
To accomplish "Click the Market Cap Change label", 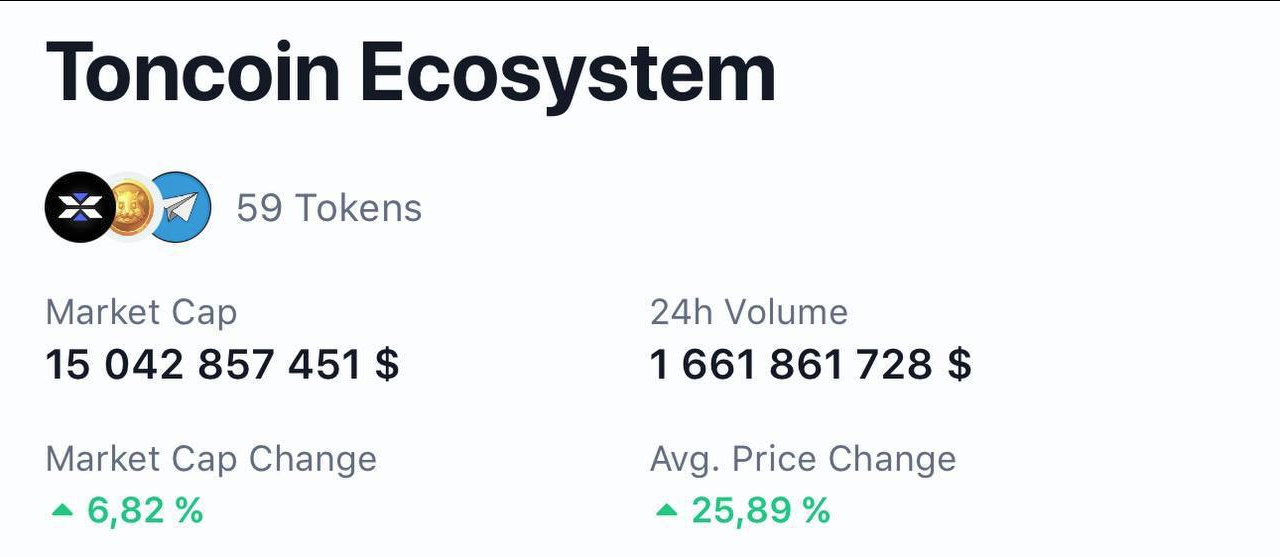I will coord(212,459).
